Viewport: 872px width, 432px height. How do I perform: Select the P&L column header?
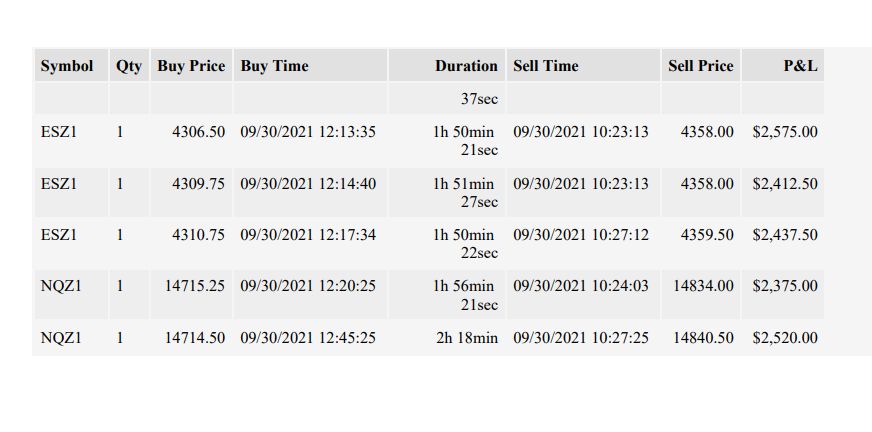pyautogui.click(x=783, y=66)
